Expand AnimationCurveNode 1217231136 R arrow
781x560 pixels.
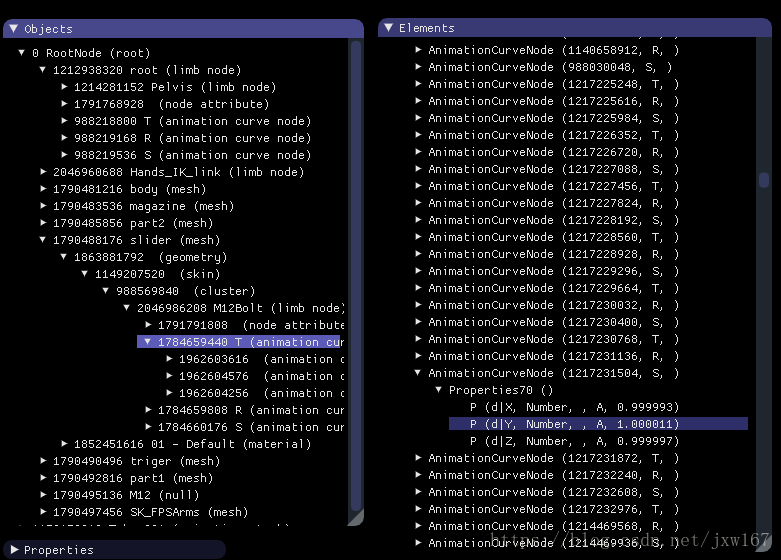point(418,355)
